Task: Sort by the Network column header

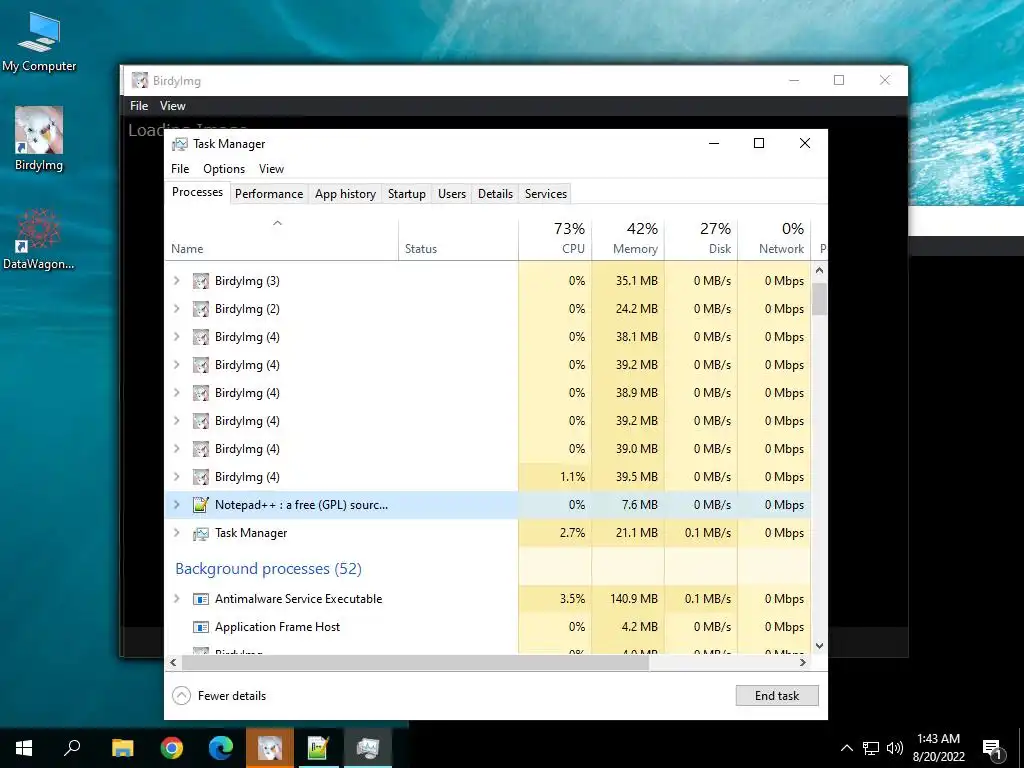Action: (775, 238)
